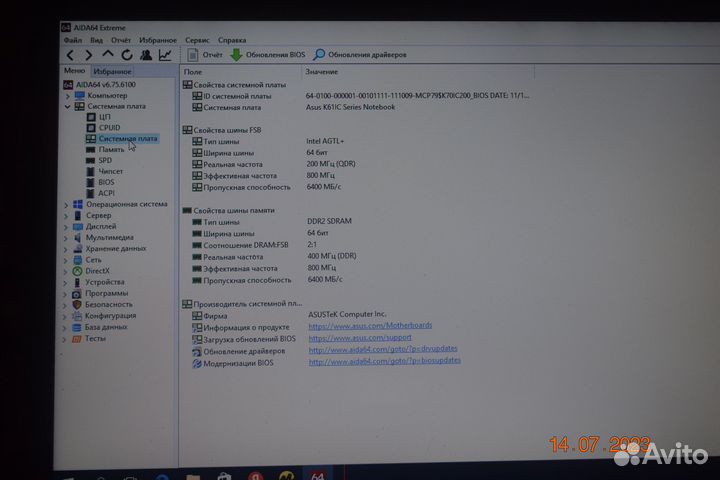Select the BIOS tree item
The image size is (720, 480).
coord(107,182)
